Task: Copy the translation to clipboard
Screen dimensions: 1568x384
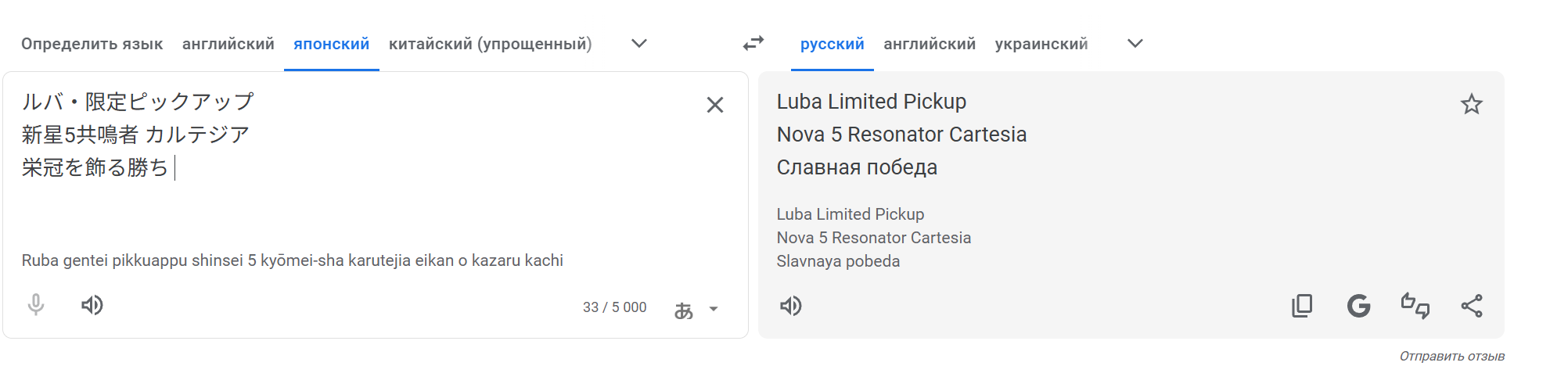Action: [x=1302, y=306]
